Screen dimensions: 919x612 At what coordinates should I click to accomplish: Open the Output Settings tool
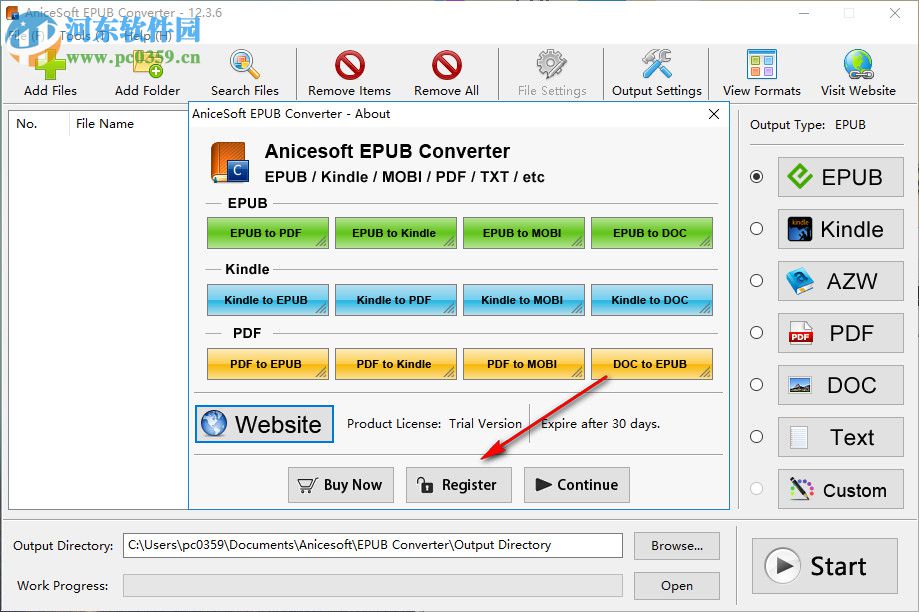656,62
